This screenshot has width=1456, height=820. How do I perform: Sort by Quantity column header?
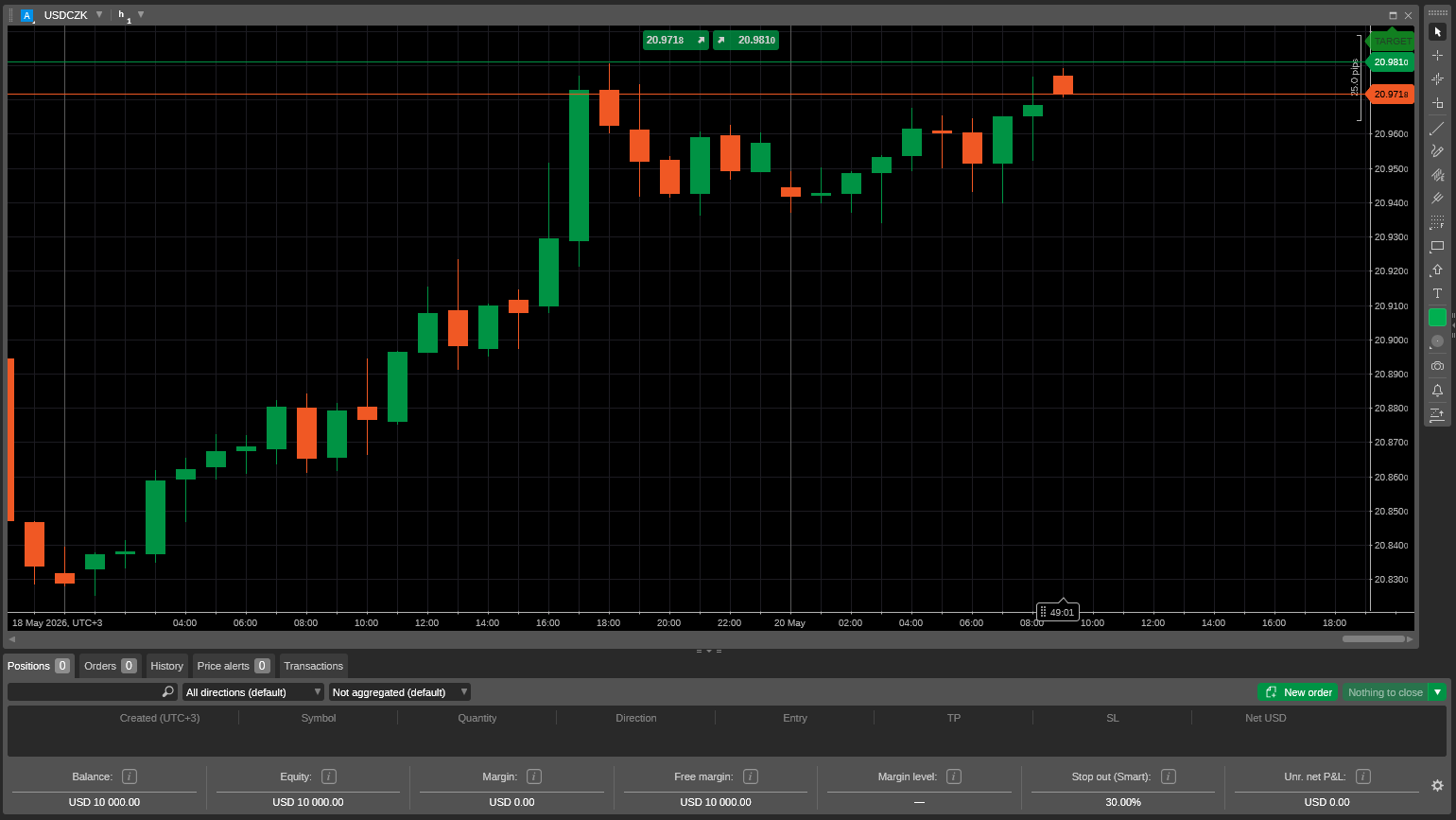477,718
